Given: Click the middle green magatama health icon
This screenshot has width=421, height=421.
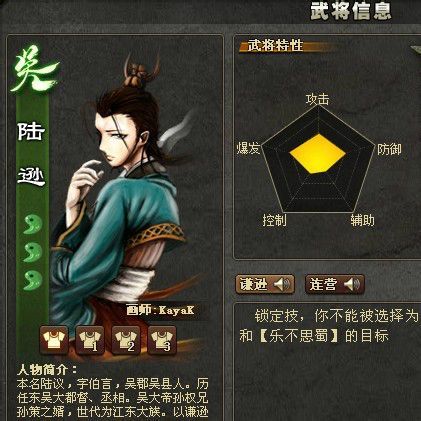Looking at the screenshot, I should point(32,252).
